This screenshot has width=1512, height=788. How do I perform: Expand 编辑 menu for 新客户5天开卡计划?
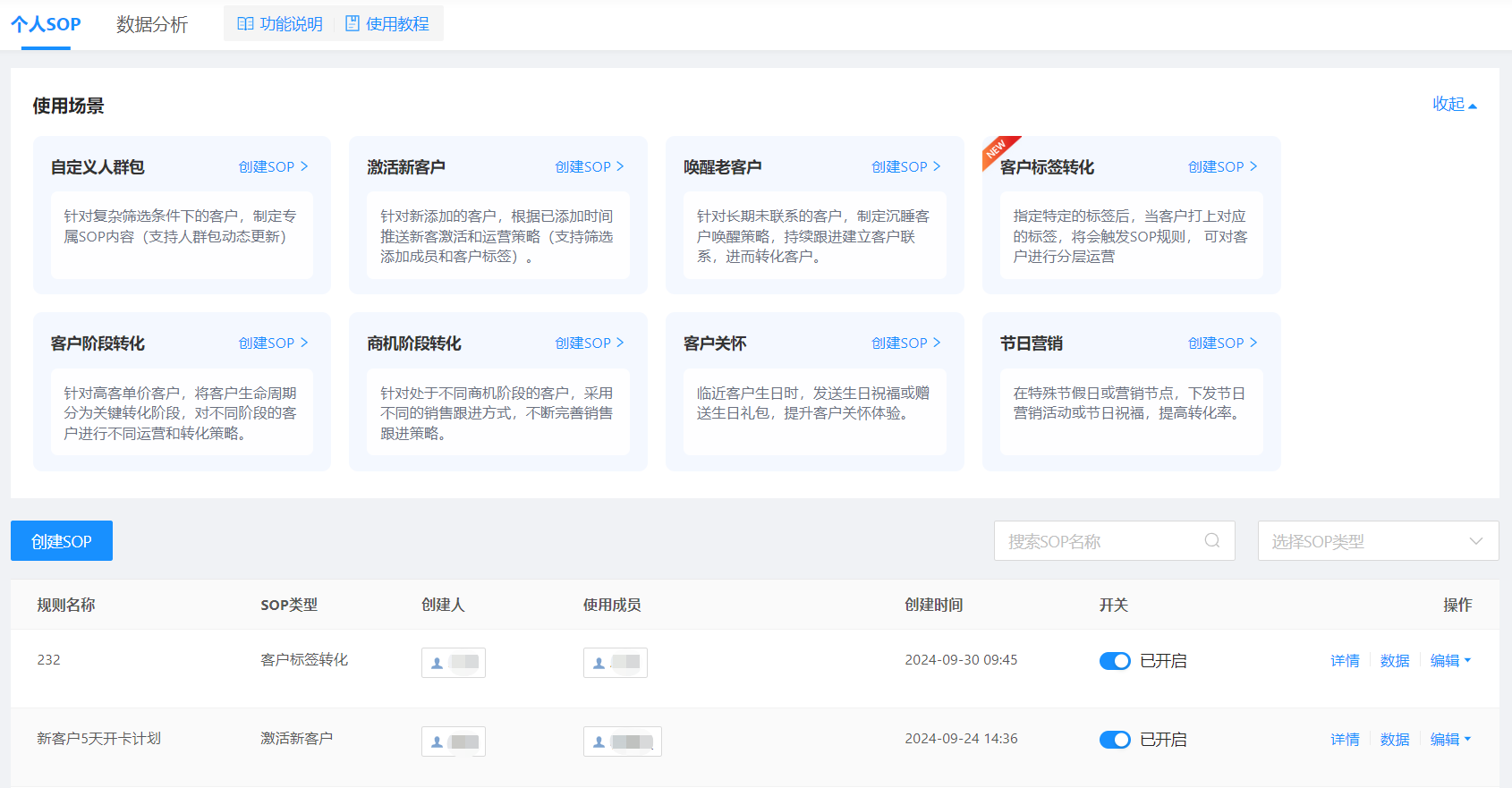click(1450, 740)
